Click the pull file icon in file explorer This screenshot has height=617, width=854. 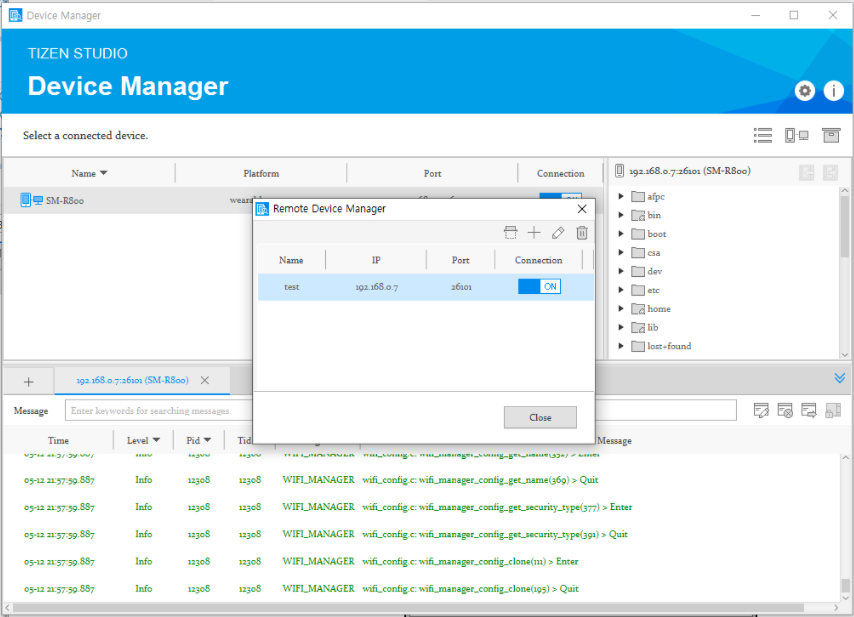(x=807, y=173)
